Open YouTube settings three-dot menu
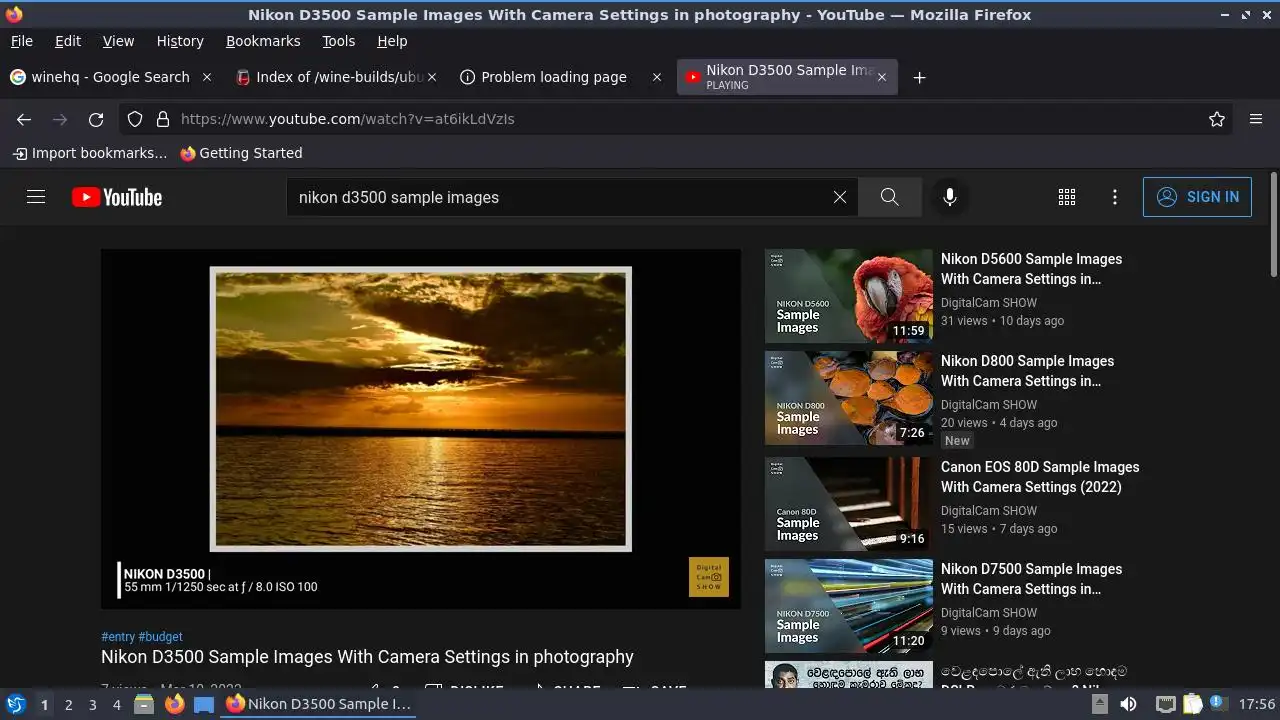This screenshot has height=720, width=1280. (1115, 197)
